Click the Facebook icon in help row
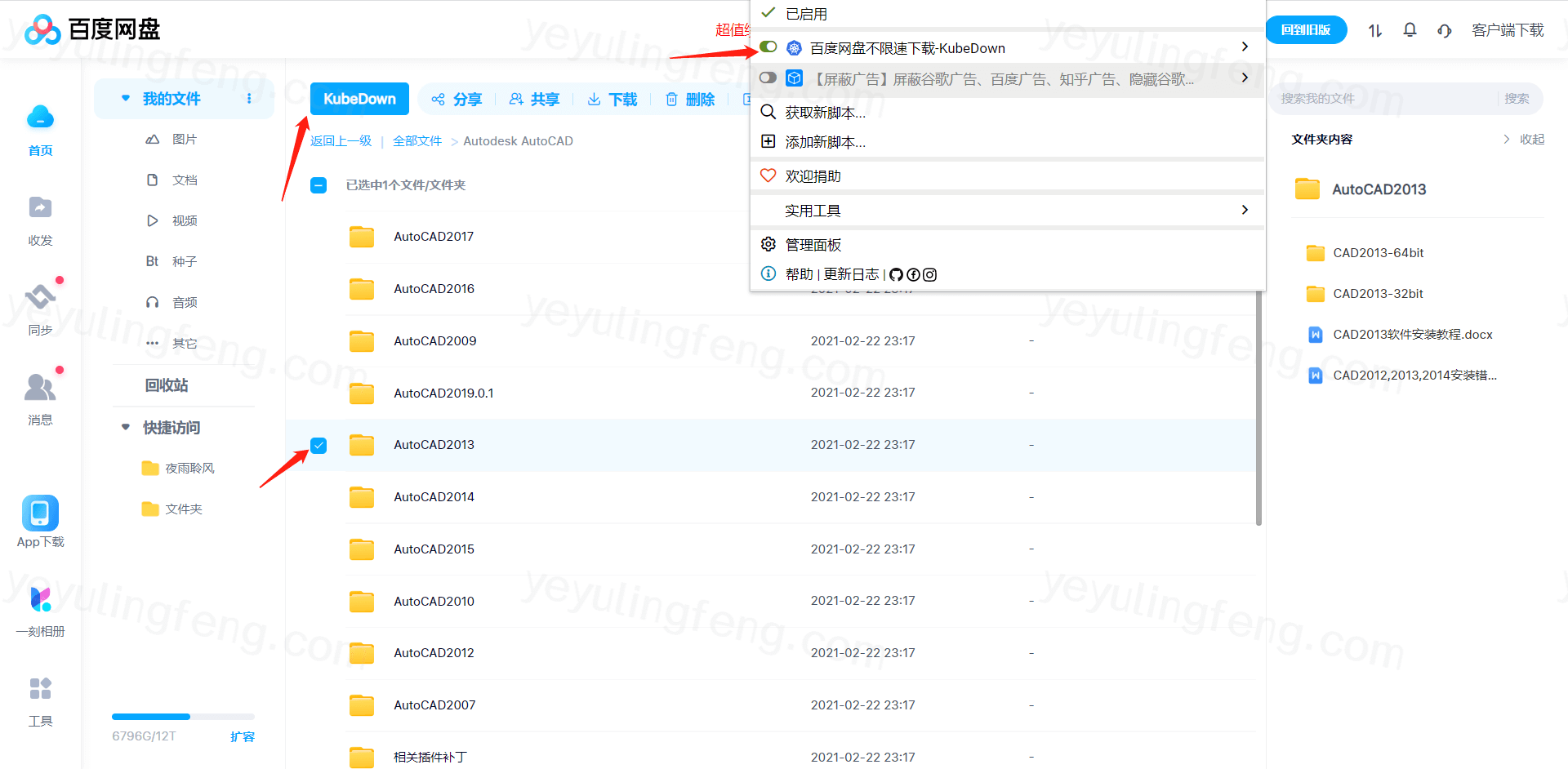The height and width of the screenshot is (769, 1568). [x=913, y=275]
